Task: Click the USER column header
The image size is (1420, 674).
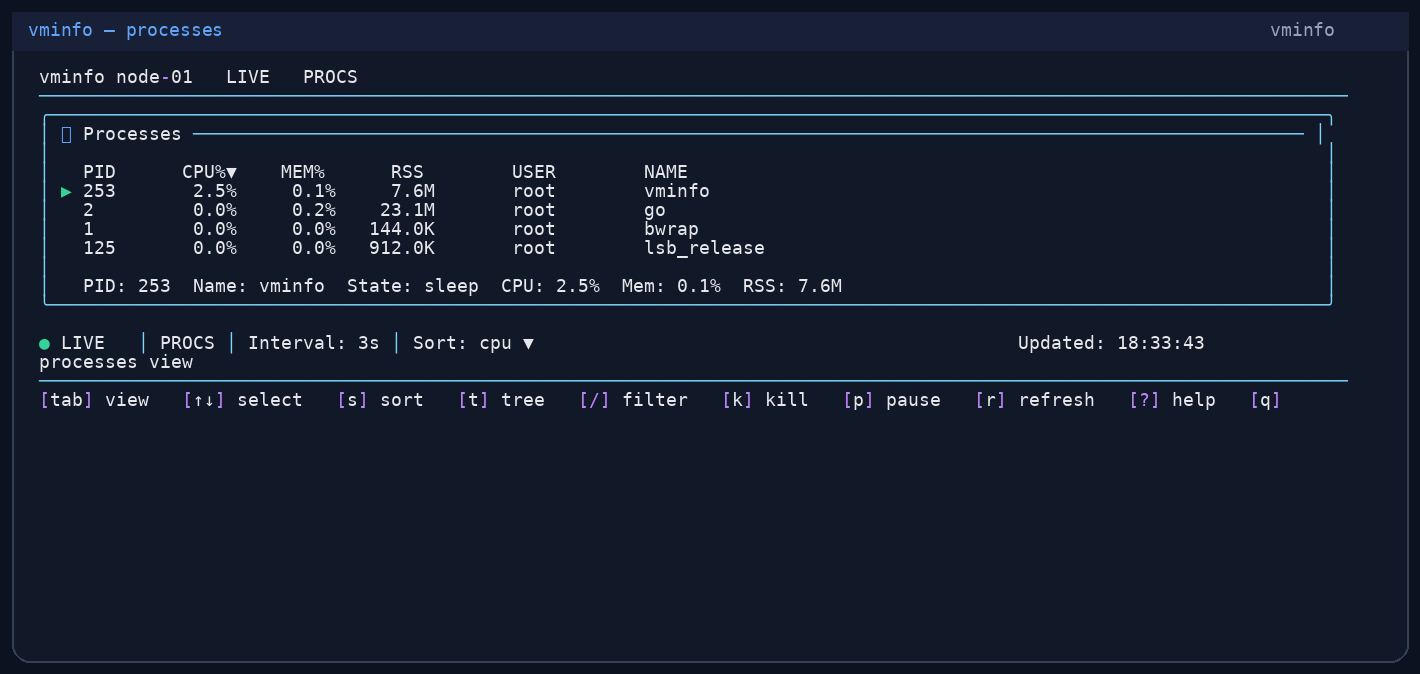Action: pyautogui.click(x=534, y=172)
